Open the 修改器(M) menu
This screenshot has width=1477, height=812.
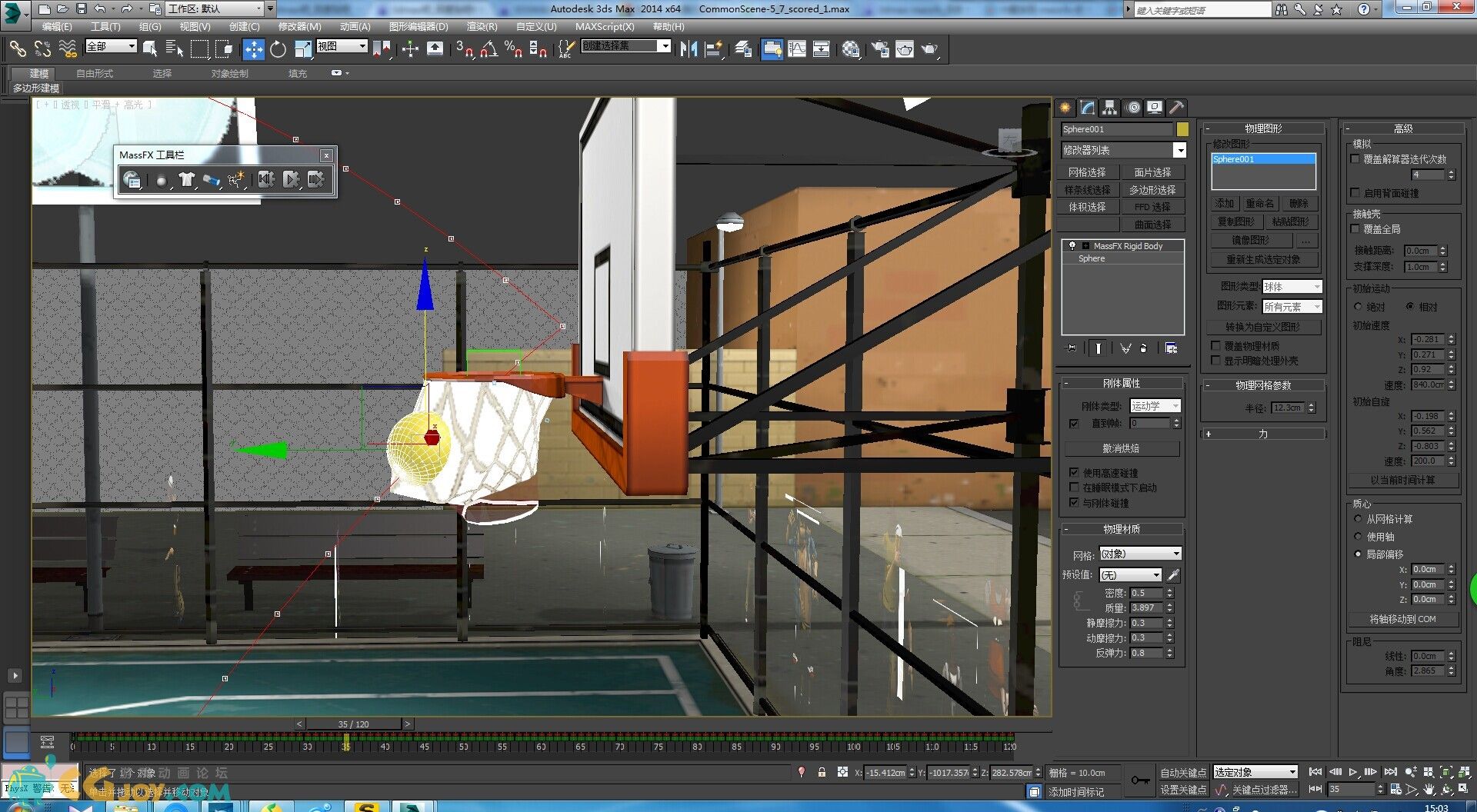[x=299, y=26]
